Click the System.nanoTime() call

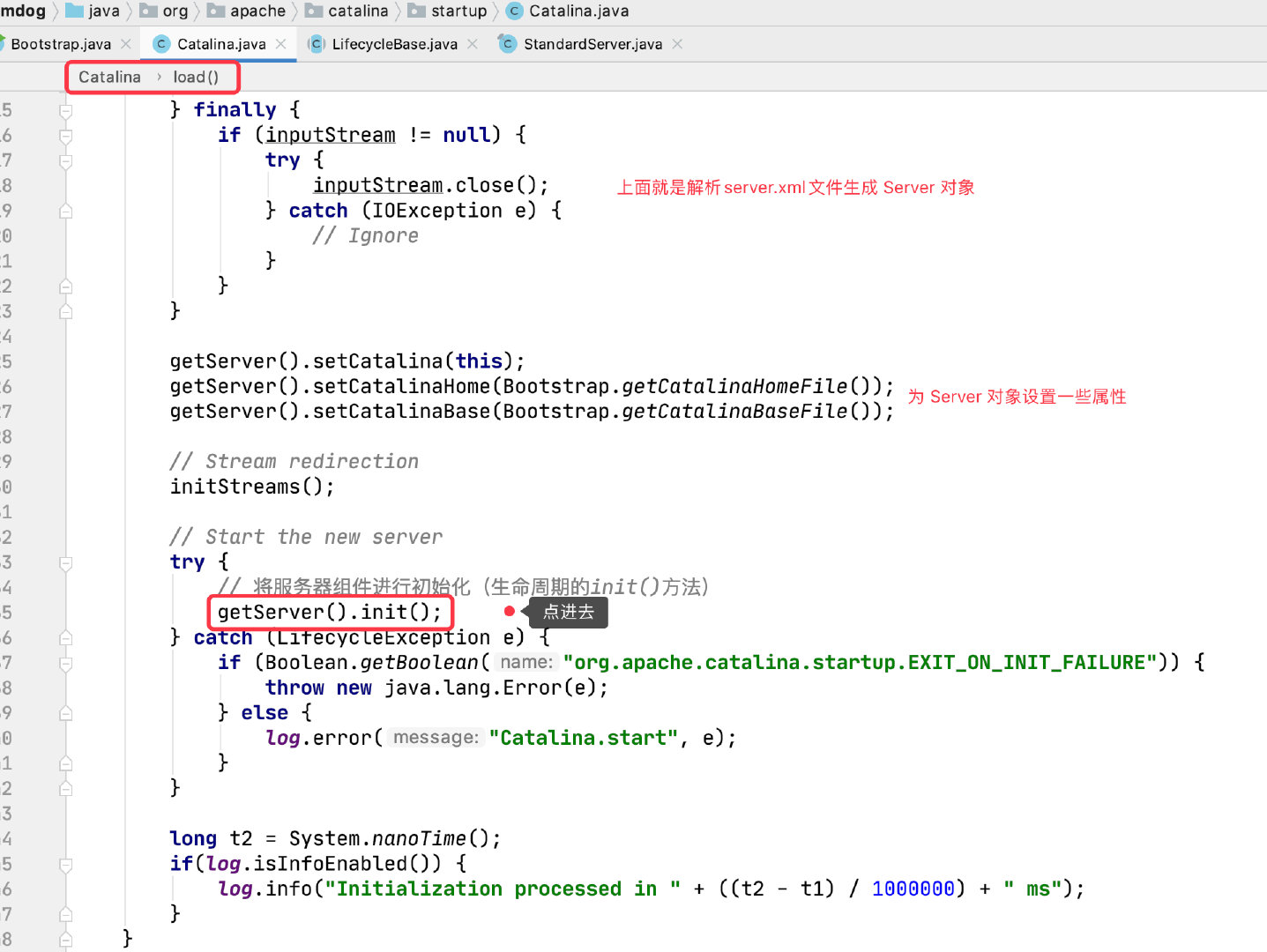click(x=395, y=838)
